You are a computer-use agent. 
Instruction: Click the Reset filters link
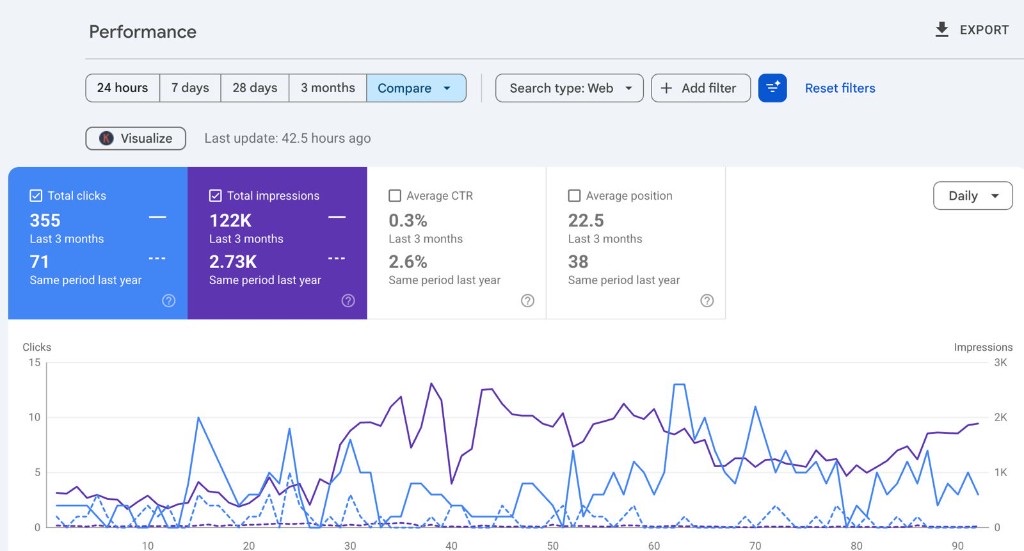point(840,88)
